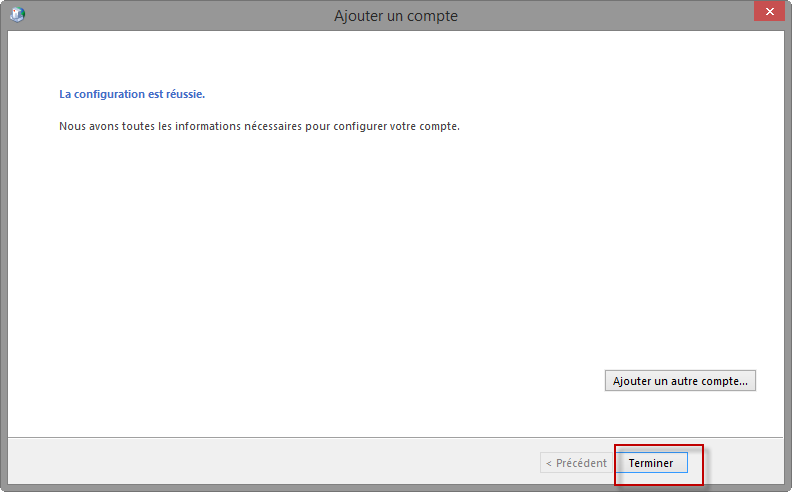
Task: Click the Terminer button to finish setup
Action: pyautogui.click(x=651, y=463)
